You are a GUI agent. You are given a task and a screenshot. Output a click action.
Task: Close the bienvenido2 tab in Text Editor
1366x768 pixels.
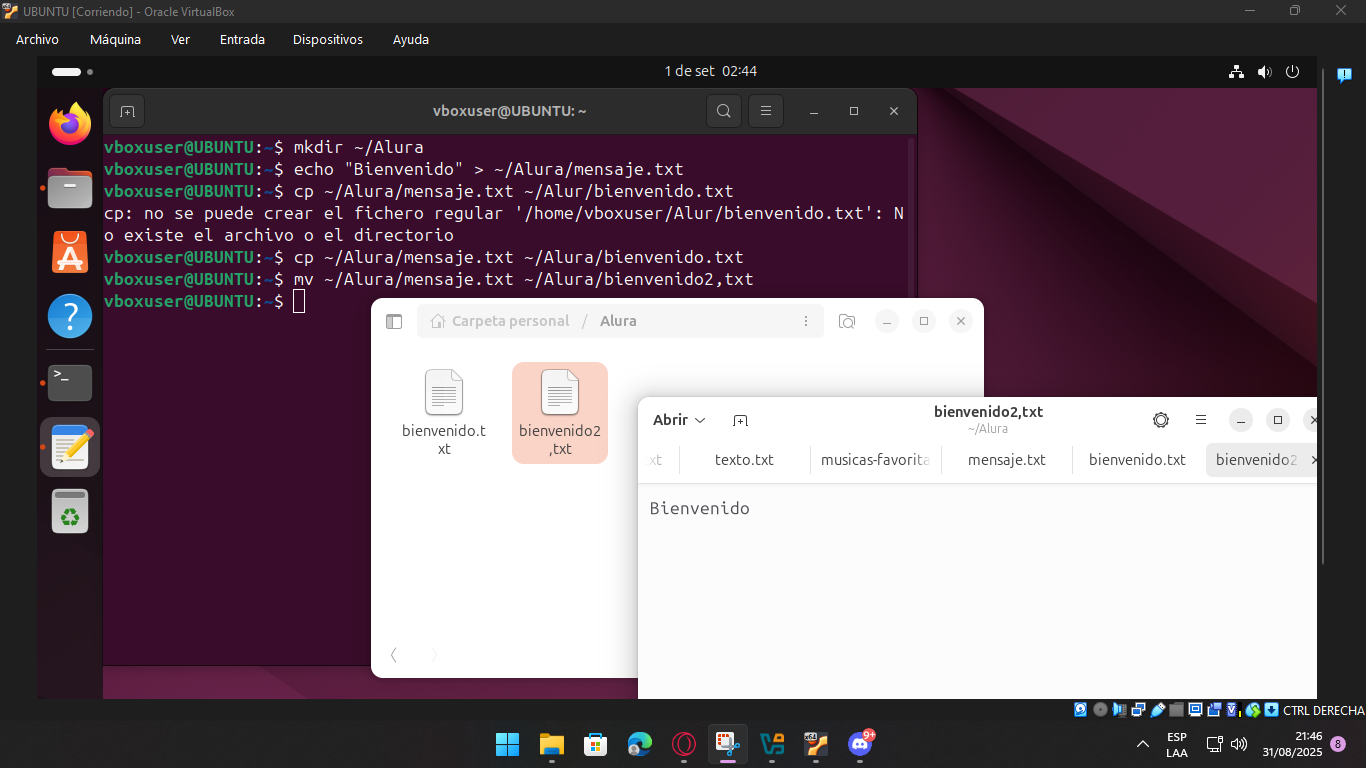[x=1313, y=460]
